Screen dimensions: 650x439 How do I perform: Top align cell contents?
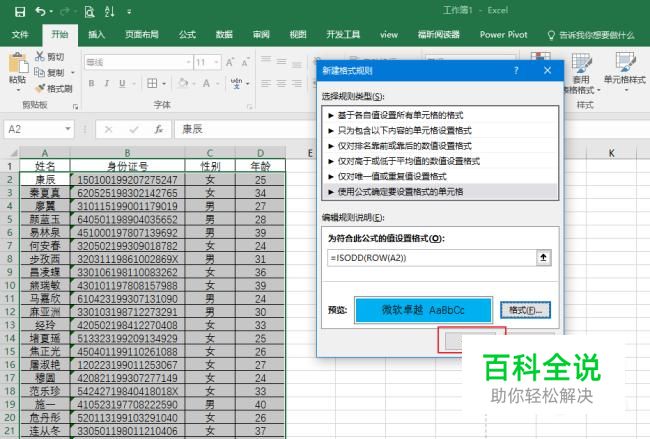click(x=266, y=61)
